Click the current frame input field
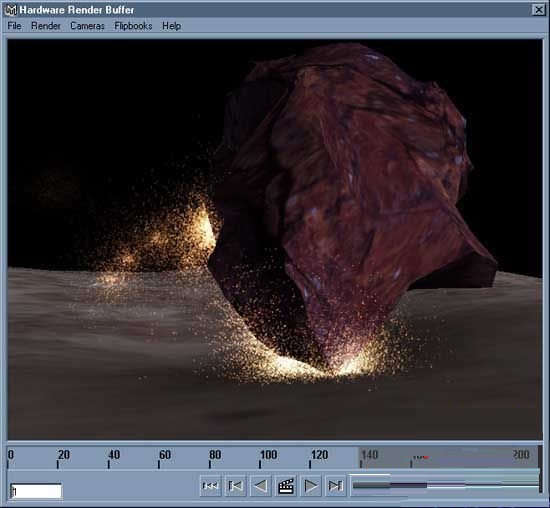Screen dimensions: 550x508 (36, 491)
